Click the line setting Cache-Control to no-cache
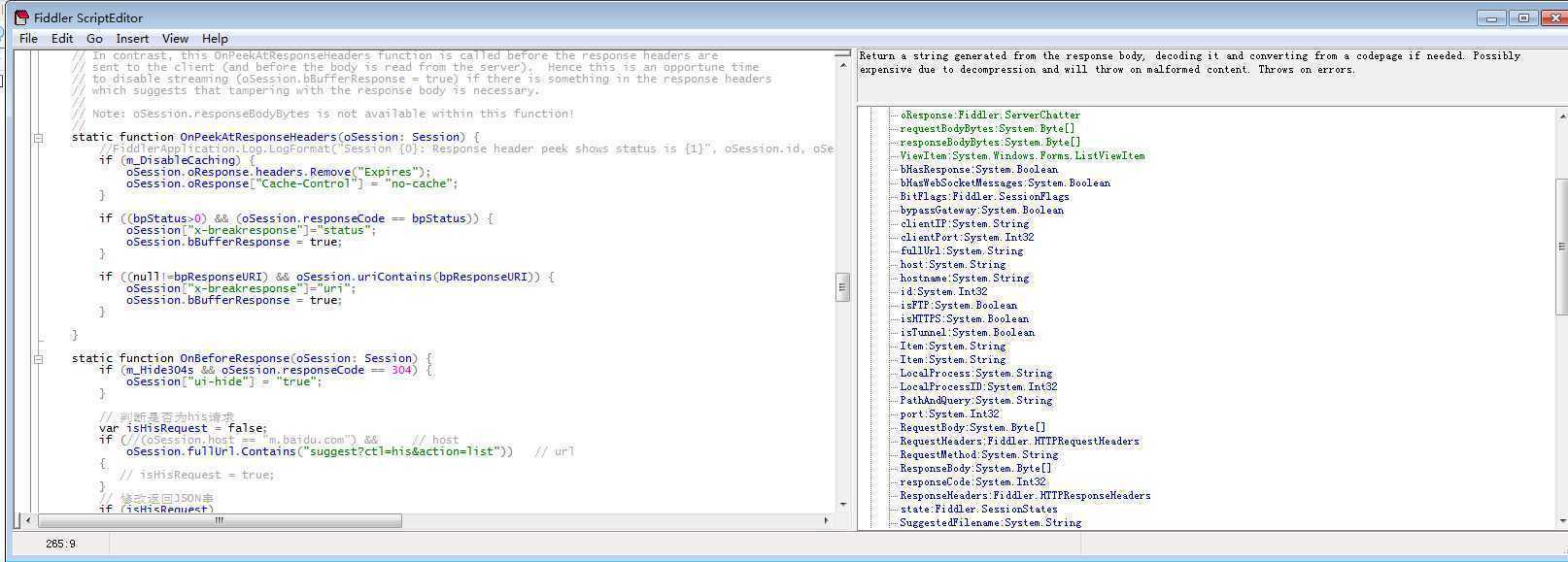 pos(291,184)
